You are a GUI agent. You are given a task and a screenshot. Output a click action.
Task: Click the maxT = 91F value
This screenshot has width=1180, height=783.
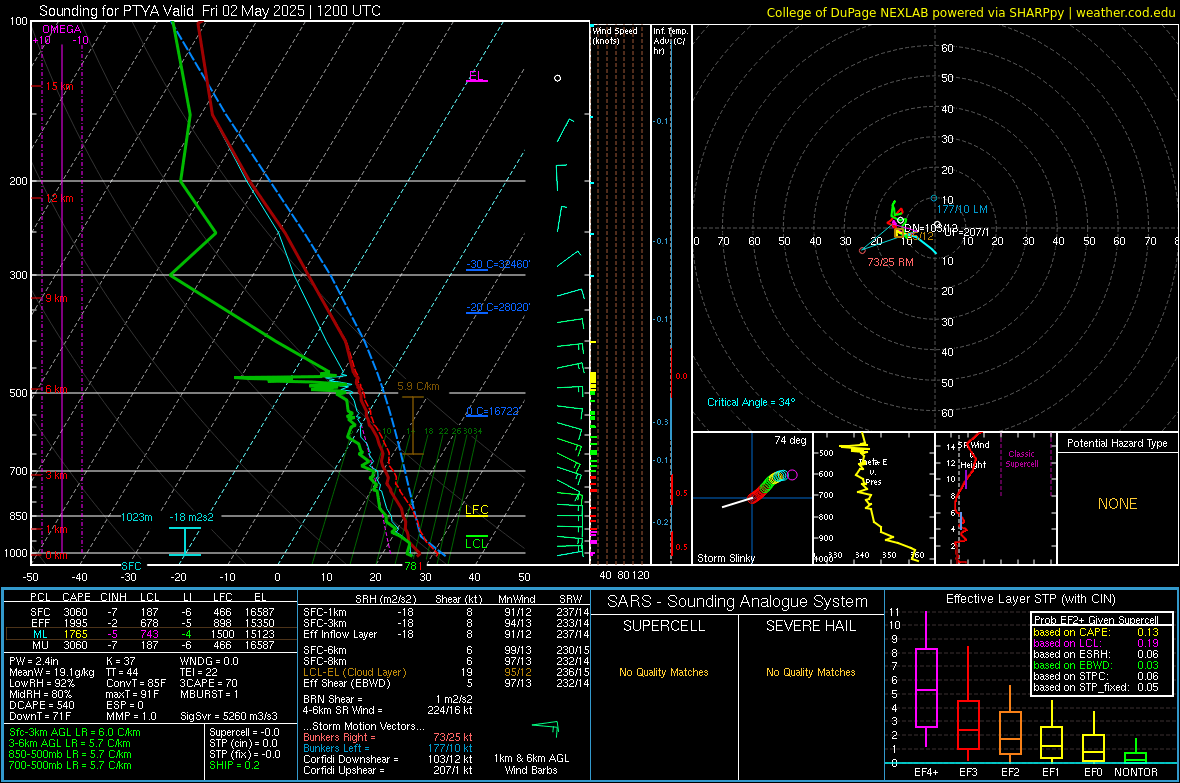(x=132, y=694)
